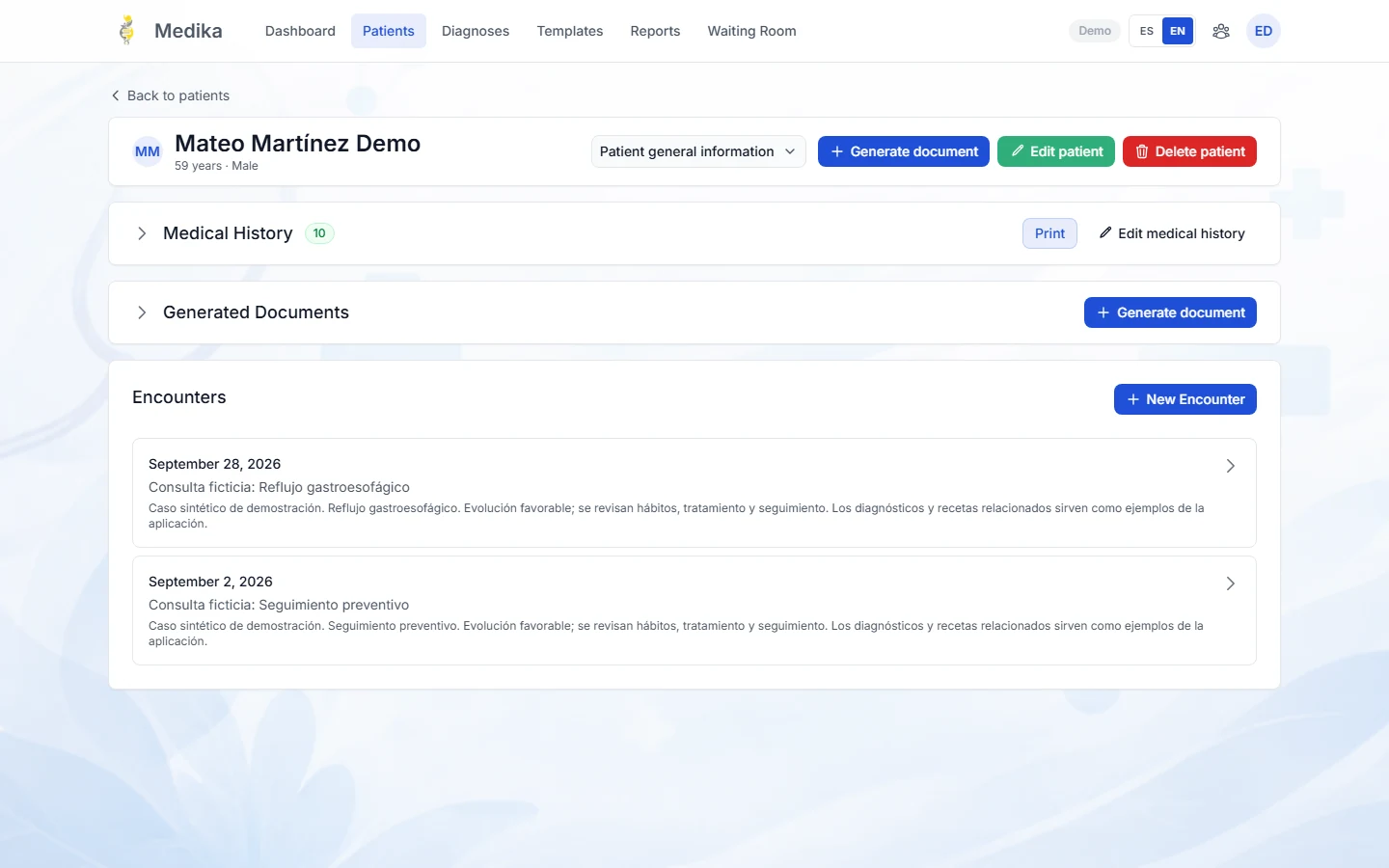The height and width of the screenshot is (868, 1389).
Task: Click the pencil icon on Edit medical history
Action: (x=1105, y=233)
